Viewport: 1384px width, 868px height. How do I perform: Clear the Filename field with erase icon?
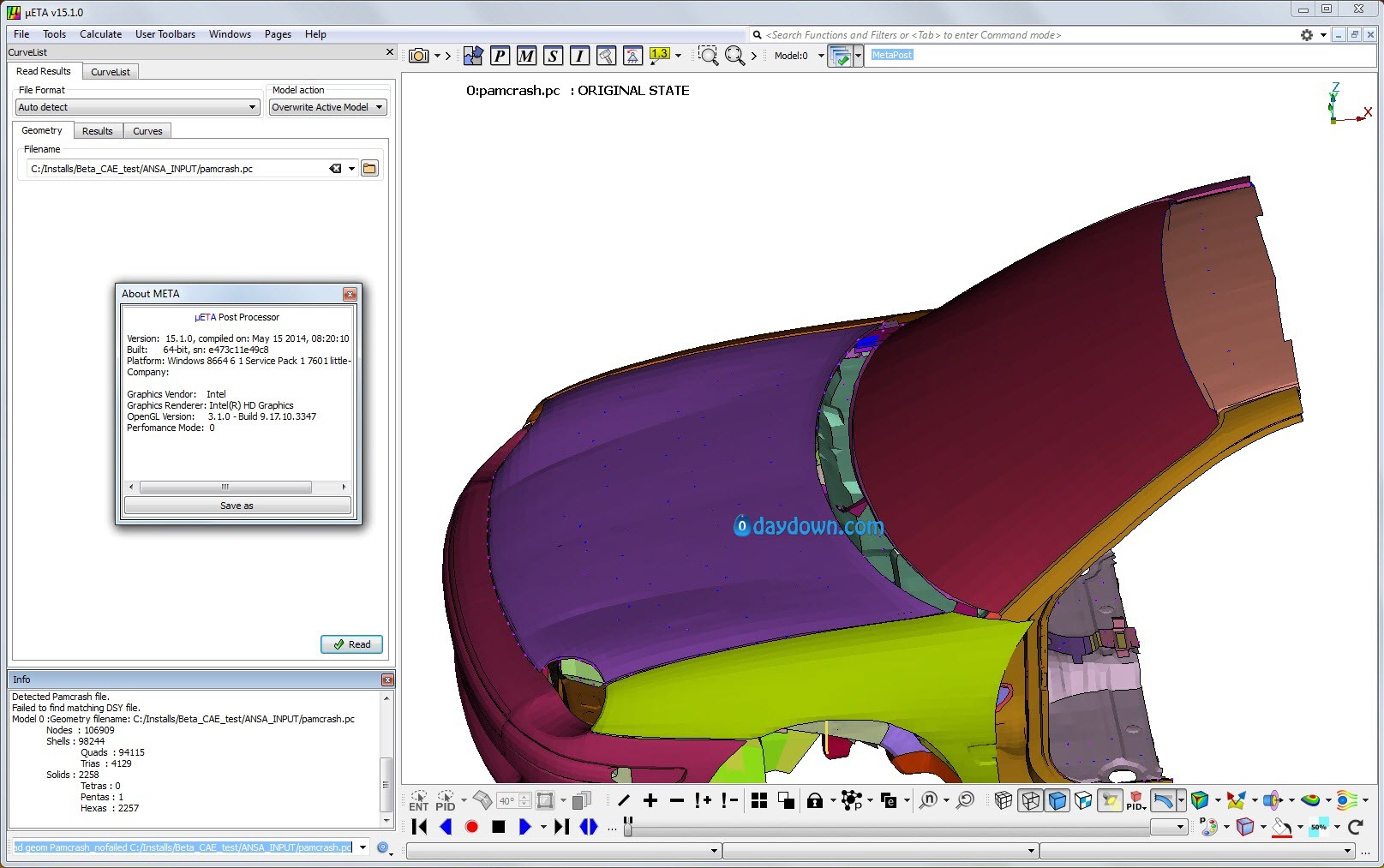coord(335,169)
